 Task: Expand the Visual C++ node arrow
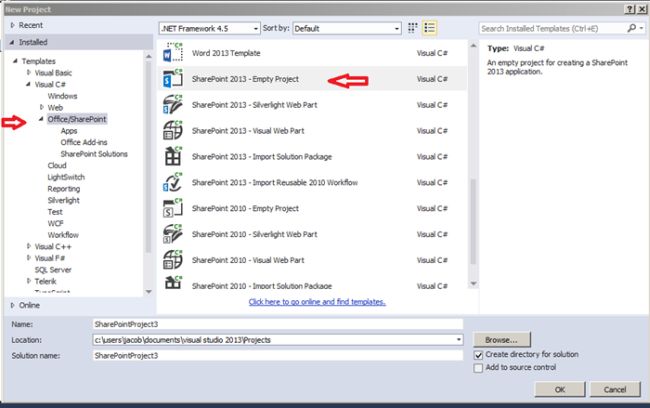point(29,246)
